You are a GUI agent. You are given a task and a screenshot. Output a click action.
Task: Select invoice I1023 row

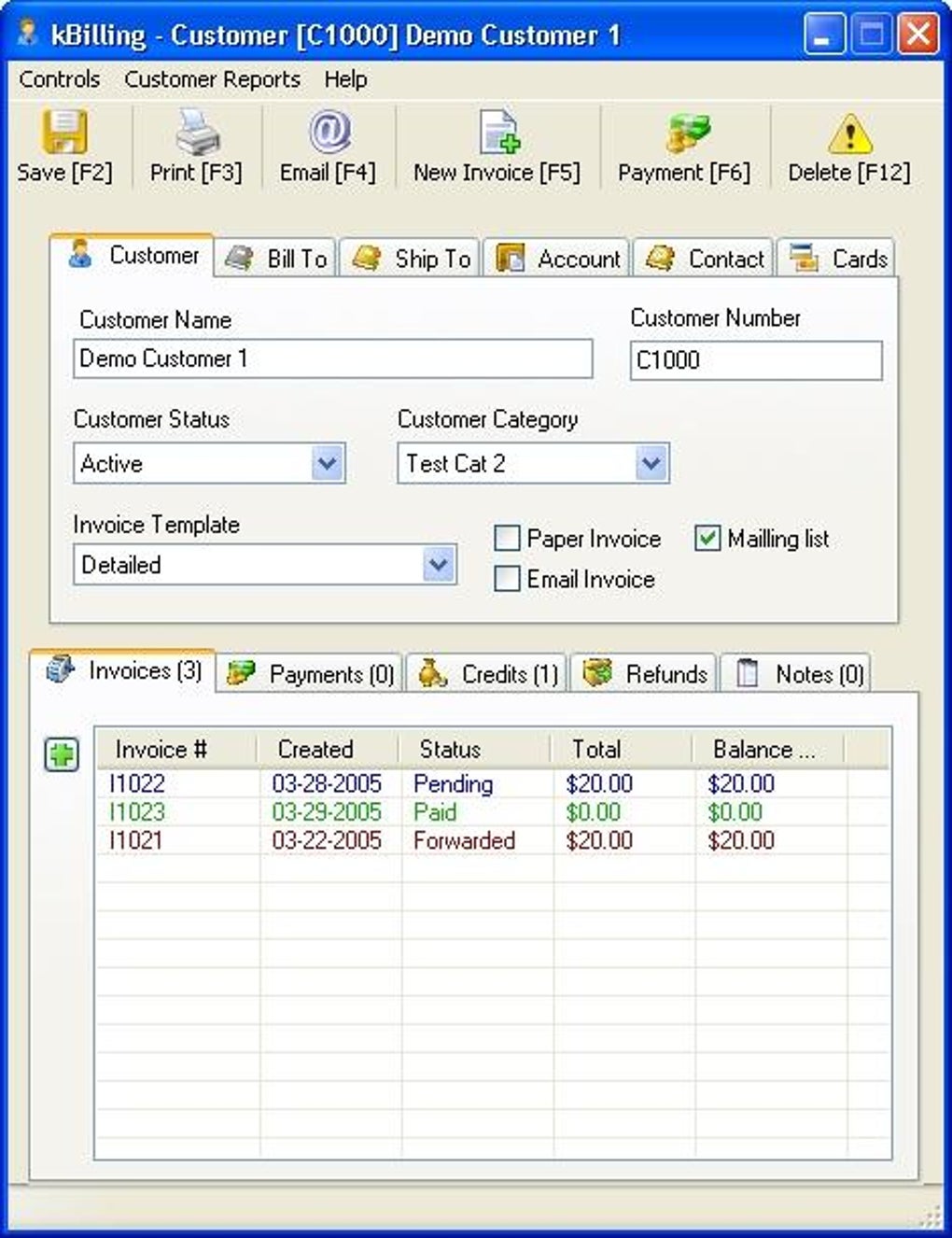pyautogui.click(x=493, y=811)
